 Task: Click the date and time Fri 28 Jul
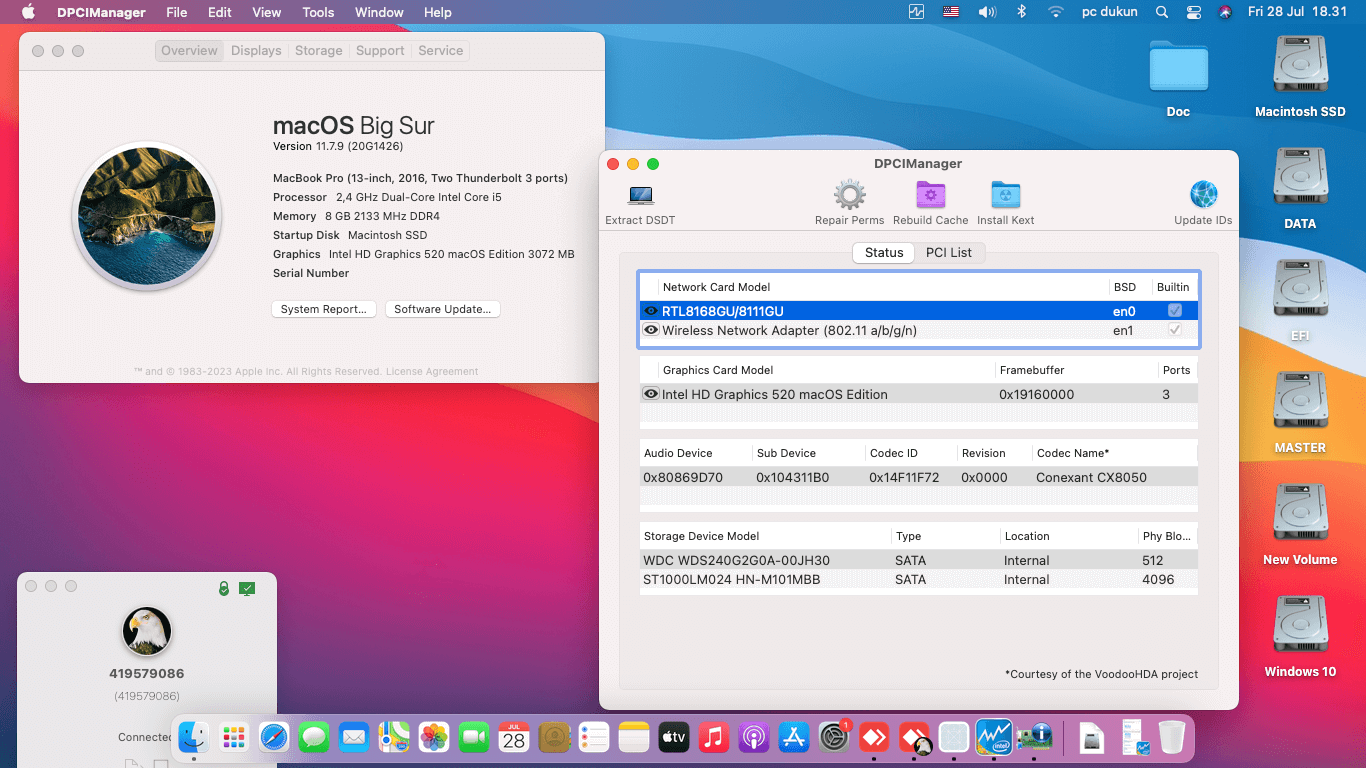pyautogui.click(x=1298, y=12)
